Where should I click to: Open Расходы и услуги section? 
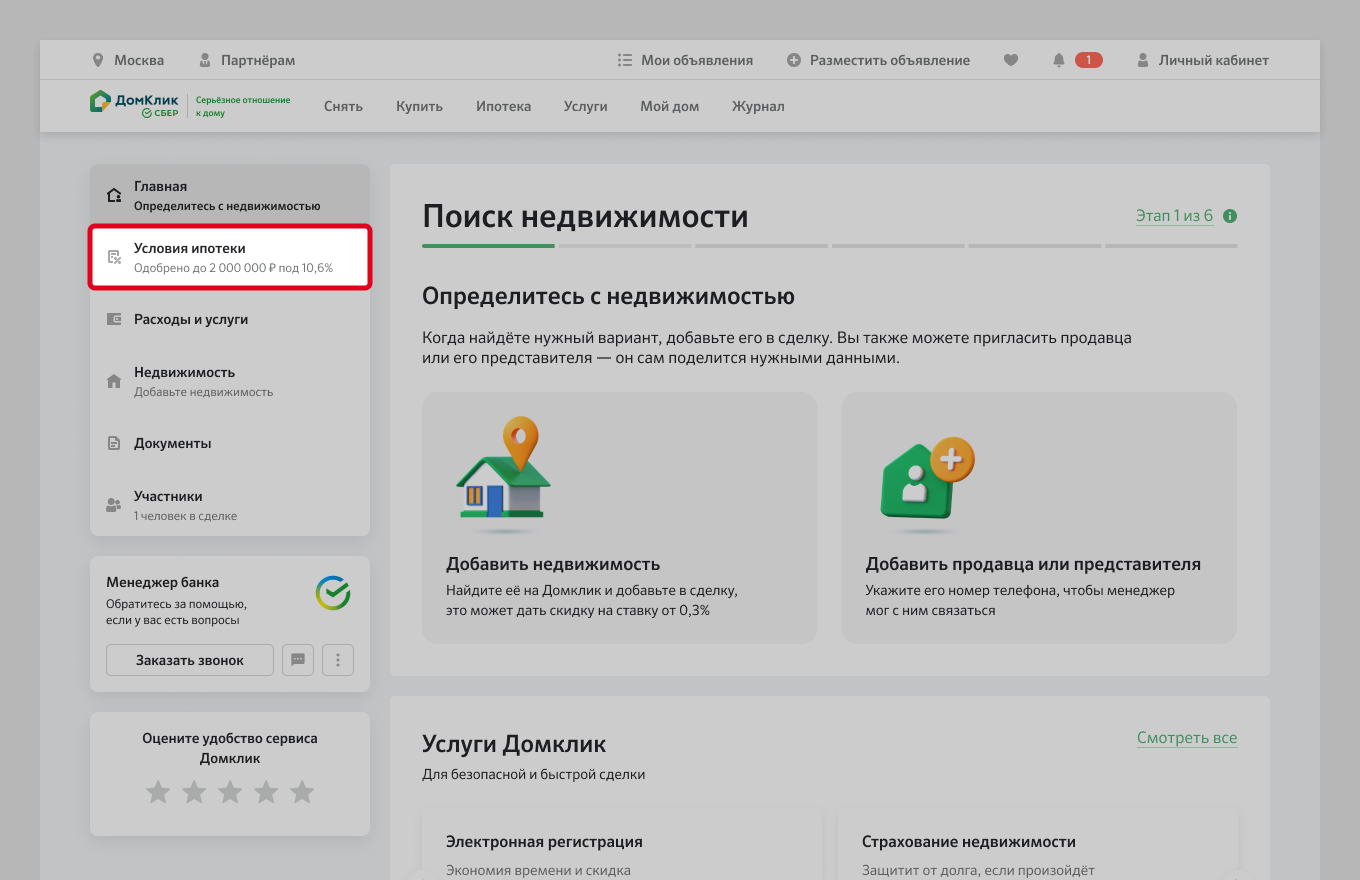(x=190, y=319)
